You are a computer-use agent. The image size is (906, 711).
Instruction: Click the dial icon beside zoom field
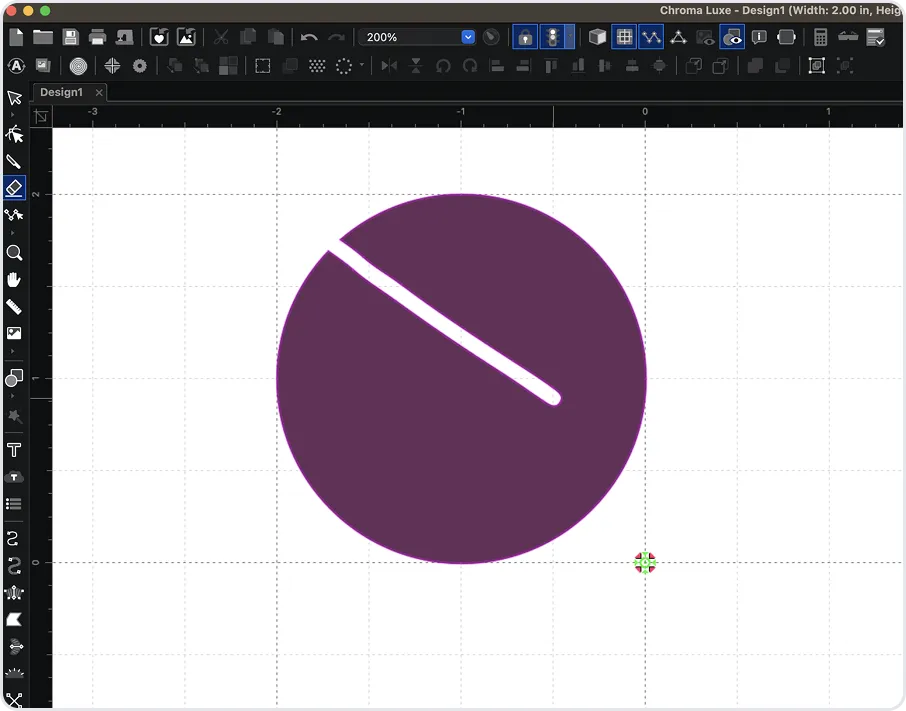[491, 37]
